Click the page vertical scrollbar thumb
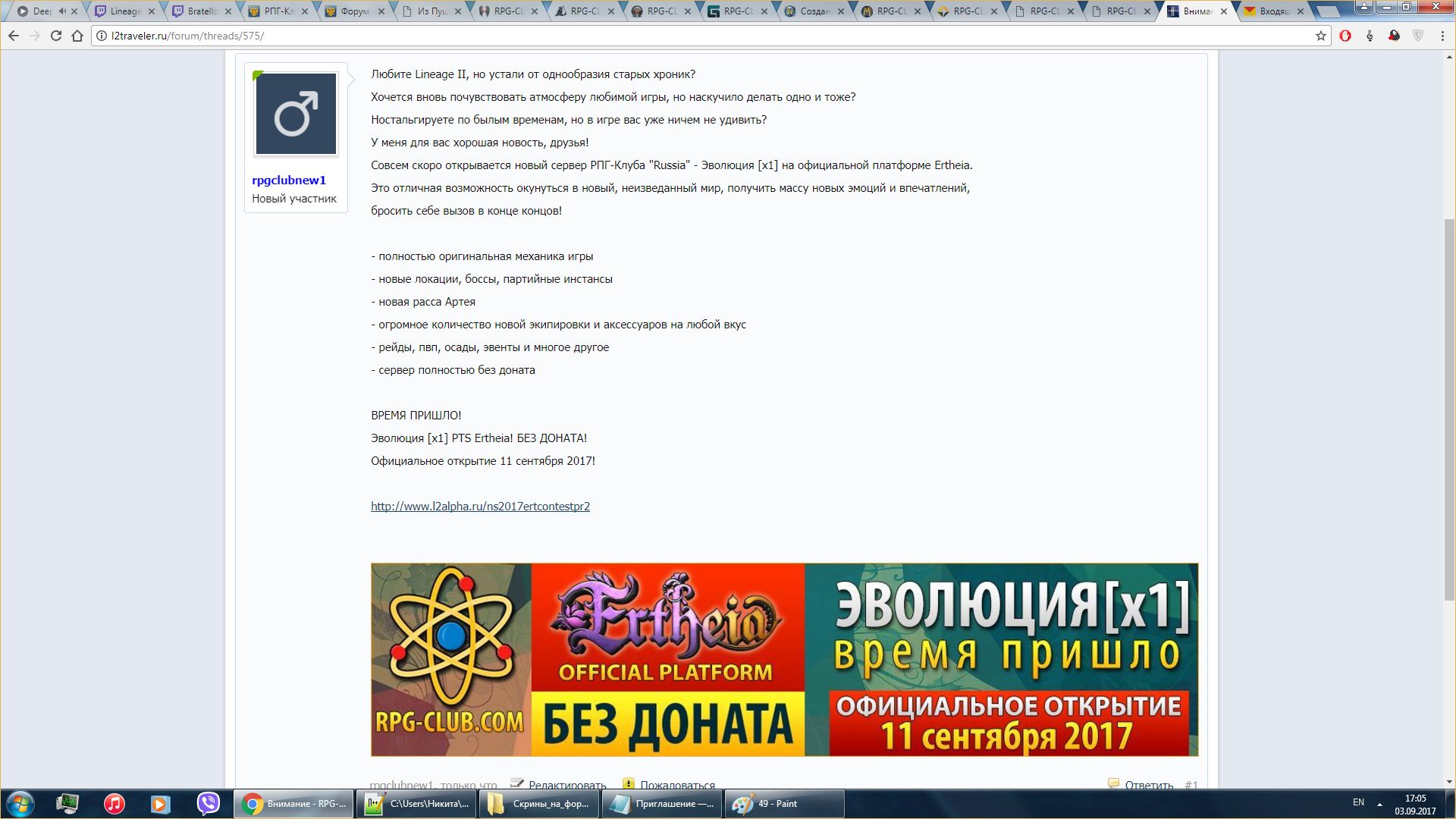This screenshot has height=819, width=1456. (x=1448, y=409)
